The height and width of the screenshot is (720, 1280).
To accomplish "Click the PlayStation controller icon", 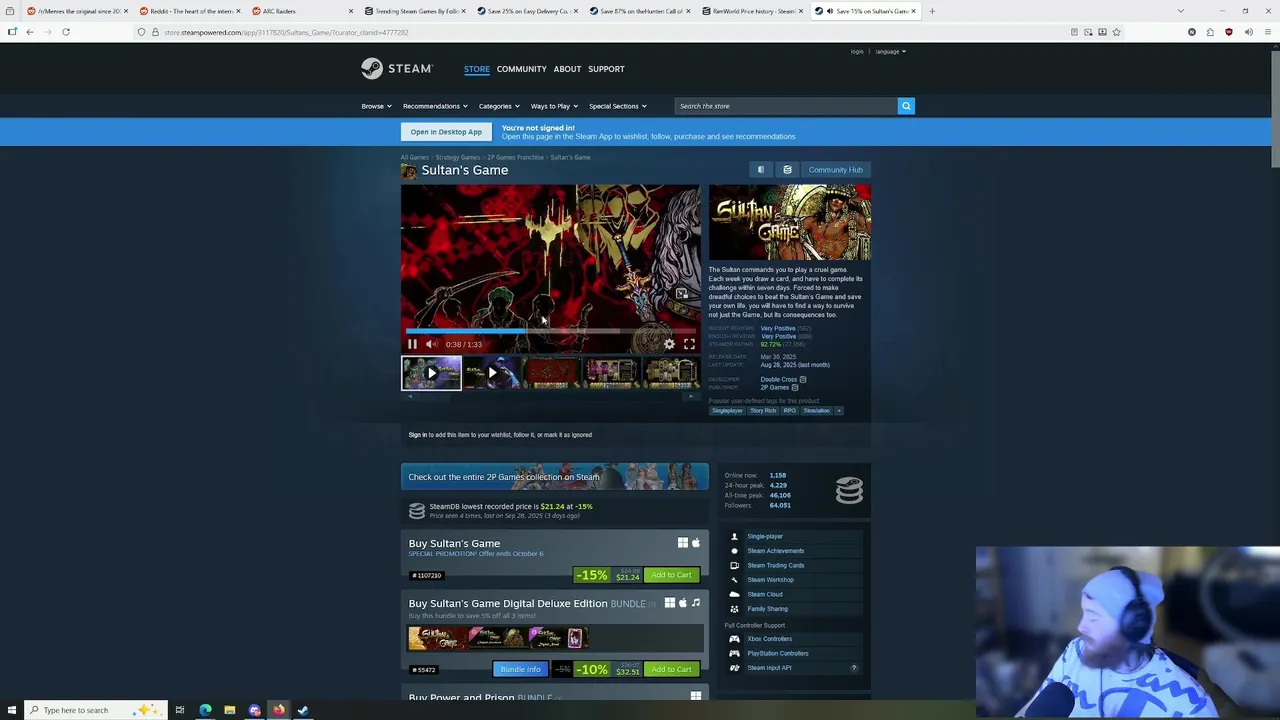I will (x=734, y=653).
